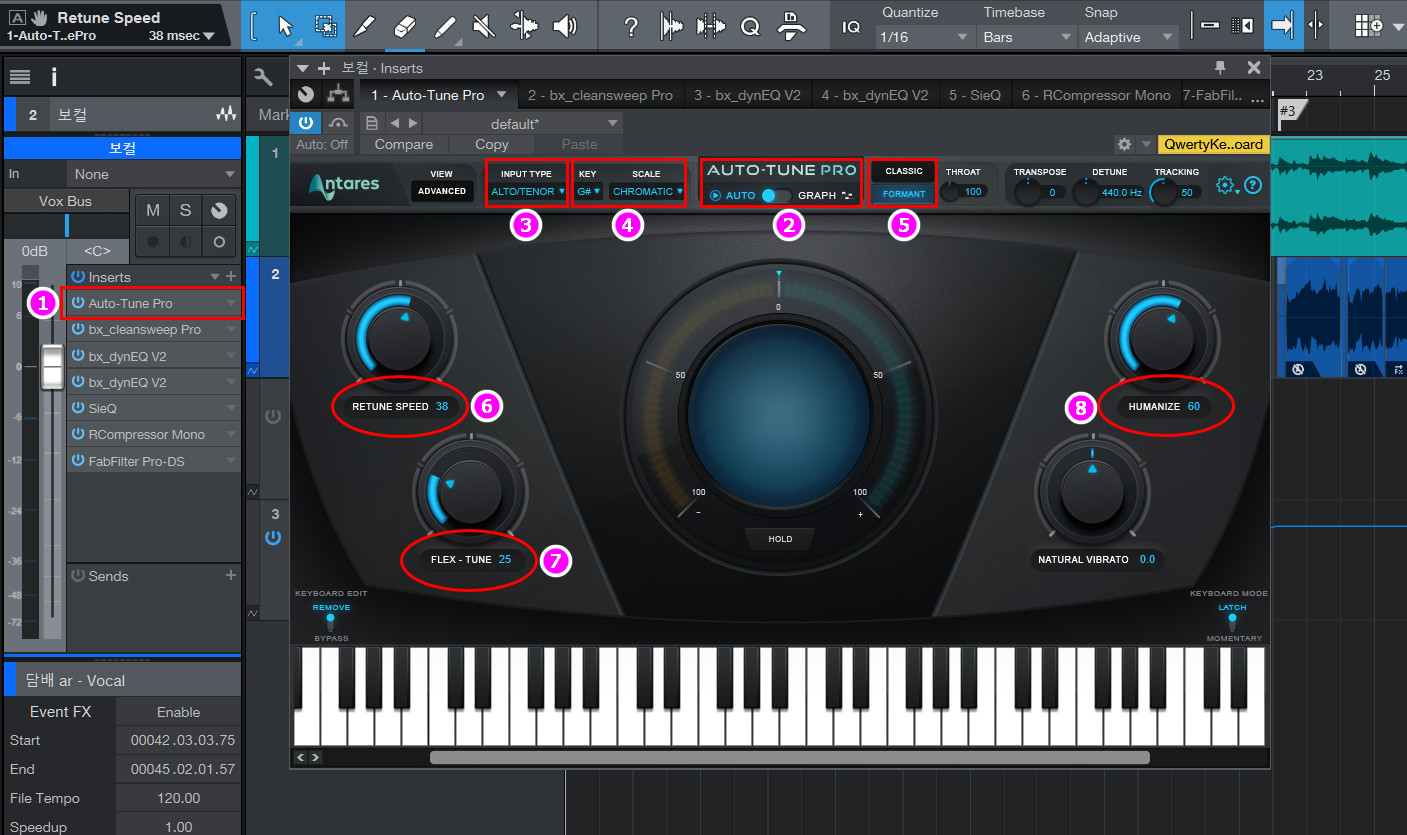Open the Timebase Bars dropdown
Screen dimensions: 1407x835
(1027, 37)
